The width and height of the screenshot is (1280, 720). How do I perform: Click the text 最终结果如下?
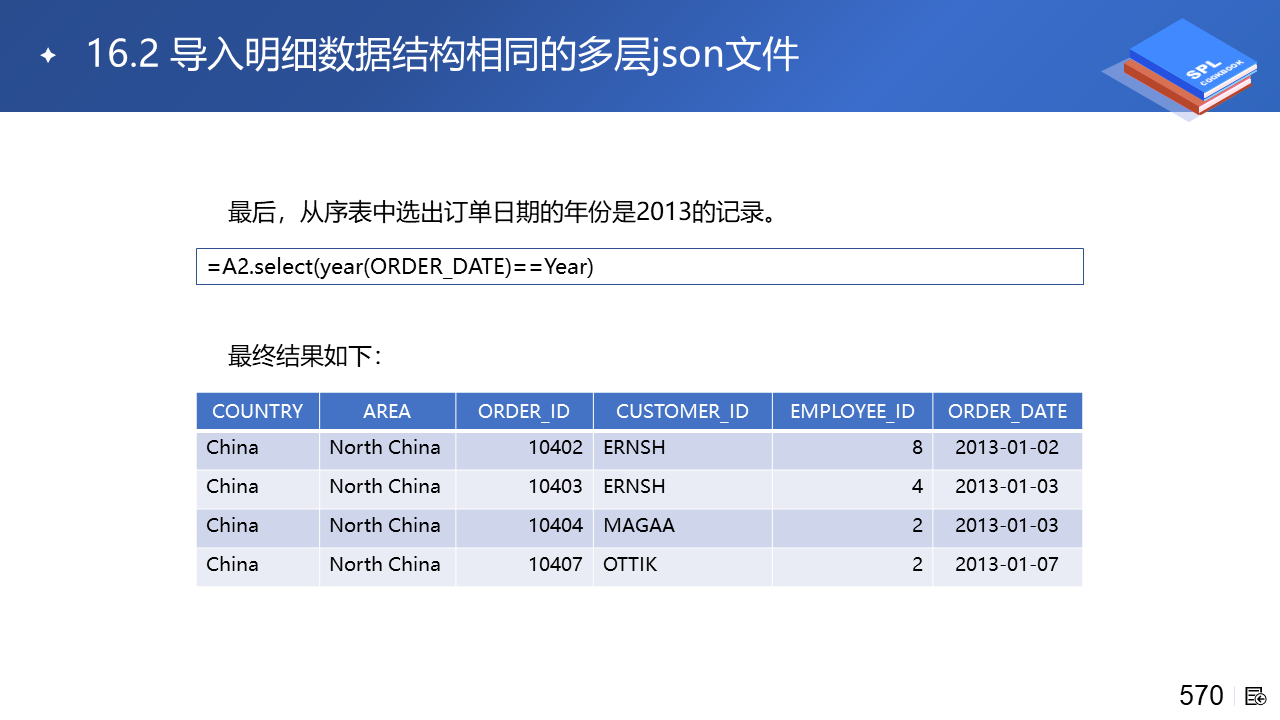point(305,356)
